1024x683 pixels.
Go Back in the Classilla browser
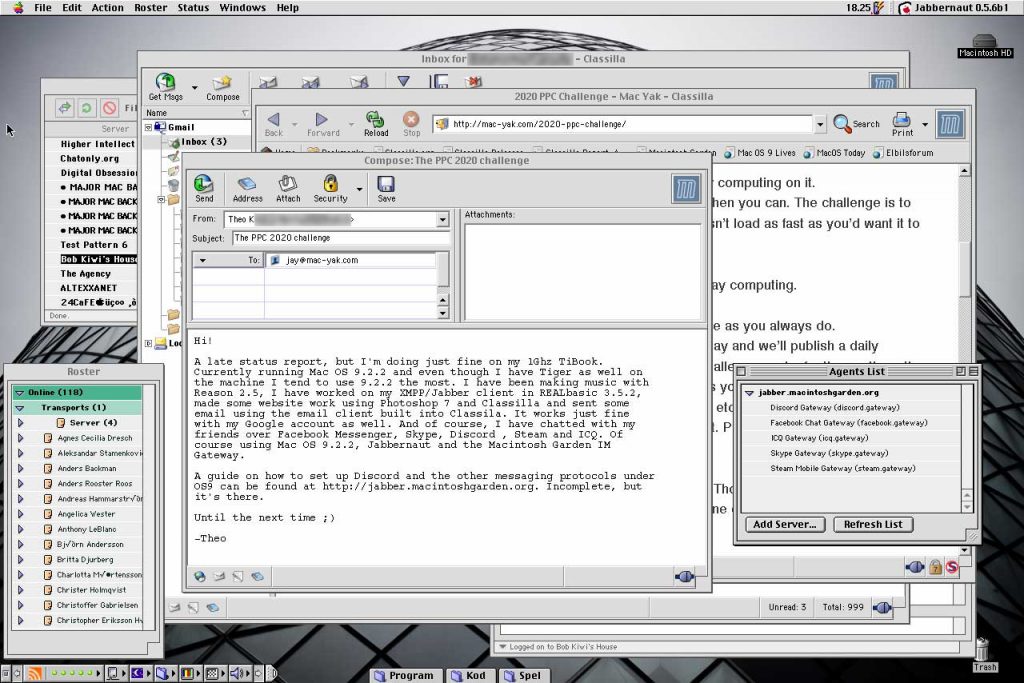click(274, 124)
